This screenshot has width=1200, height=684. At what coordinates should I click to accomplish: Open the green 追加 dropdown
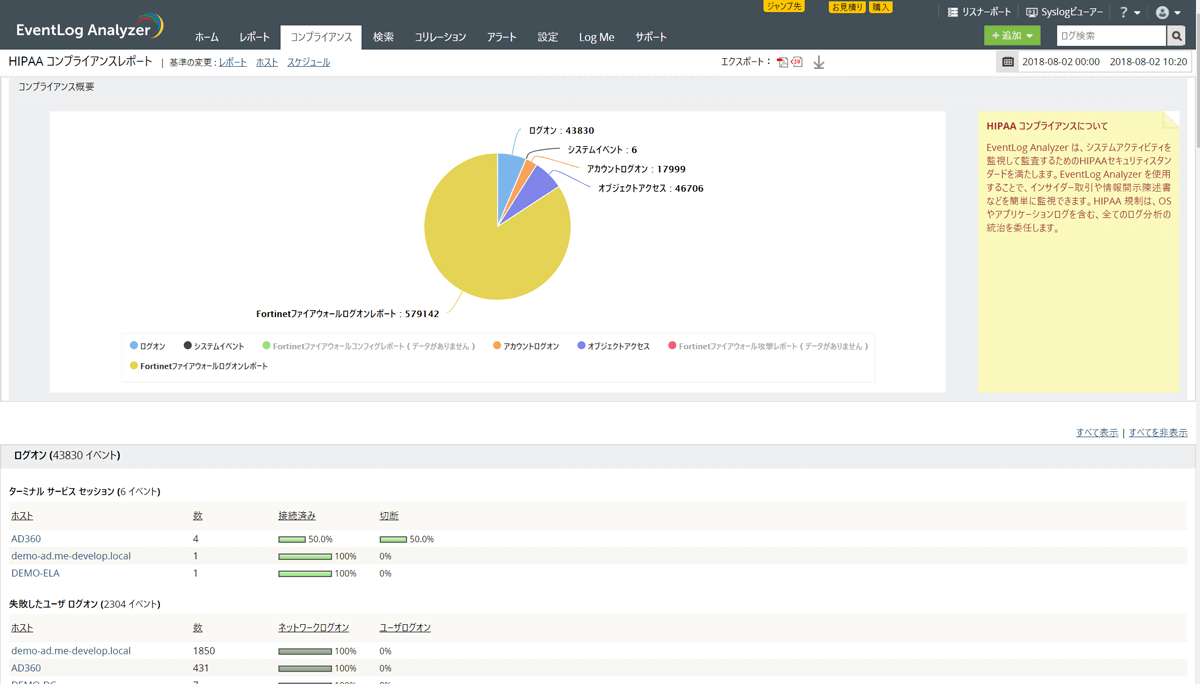[1011, 34]
